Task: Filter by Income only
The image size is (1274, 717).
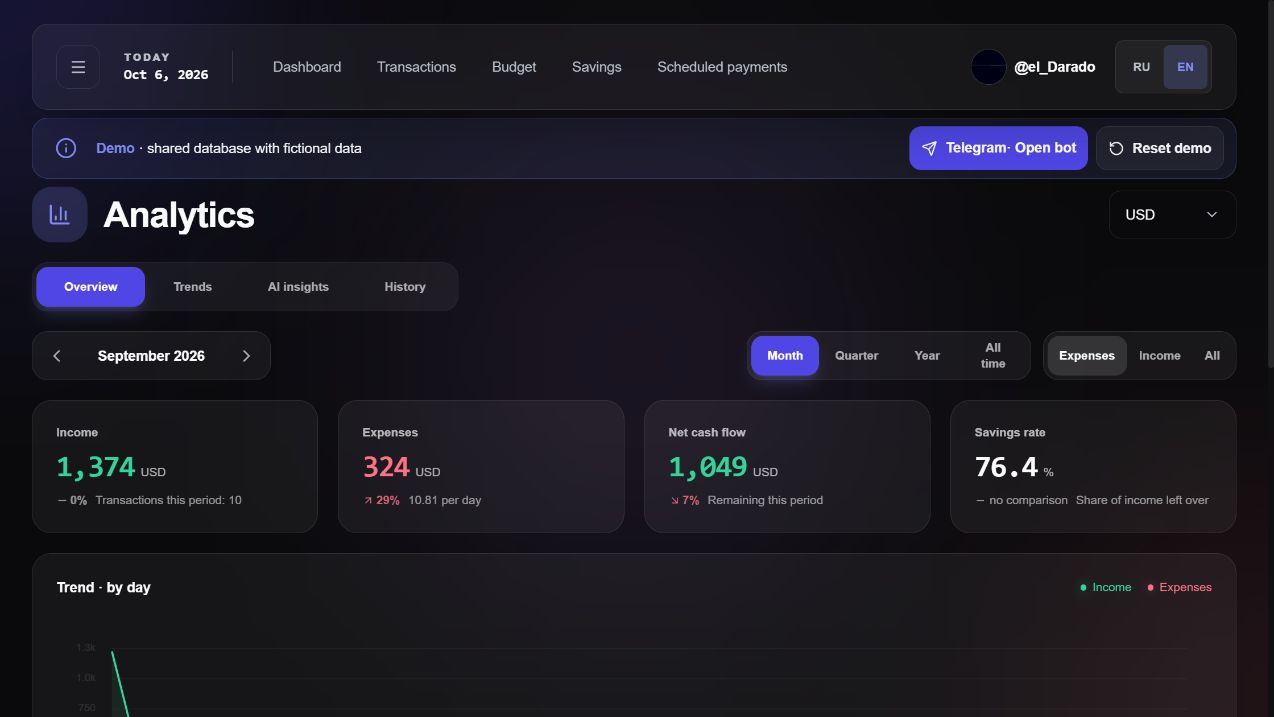Action: pyautogui.click(x=1160, y=356)
